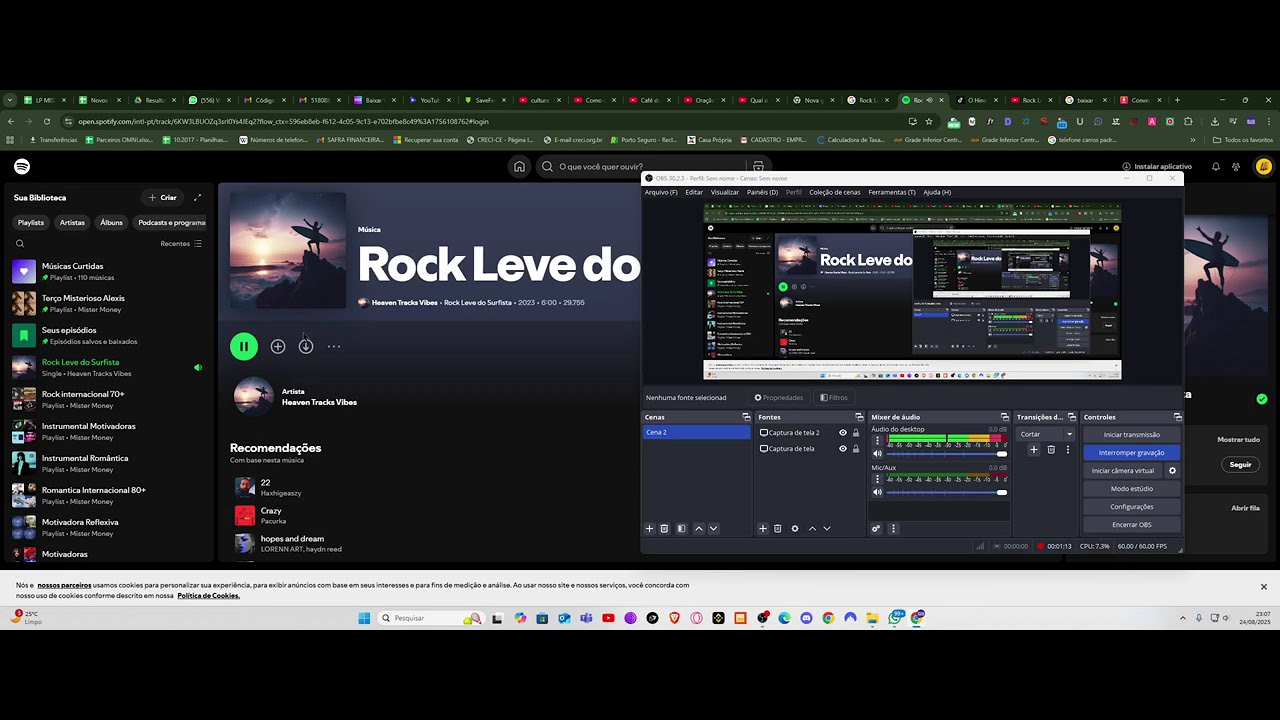Open the yellow Spotify profile avatar
The width and height of the screenshot is (1280, 720).
pos(1264,167)
